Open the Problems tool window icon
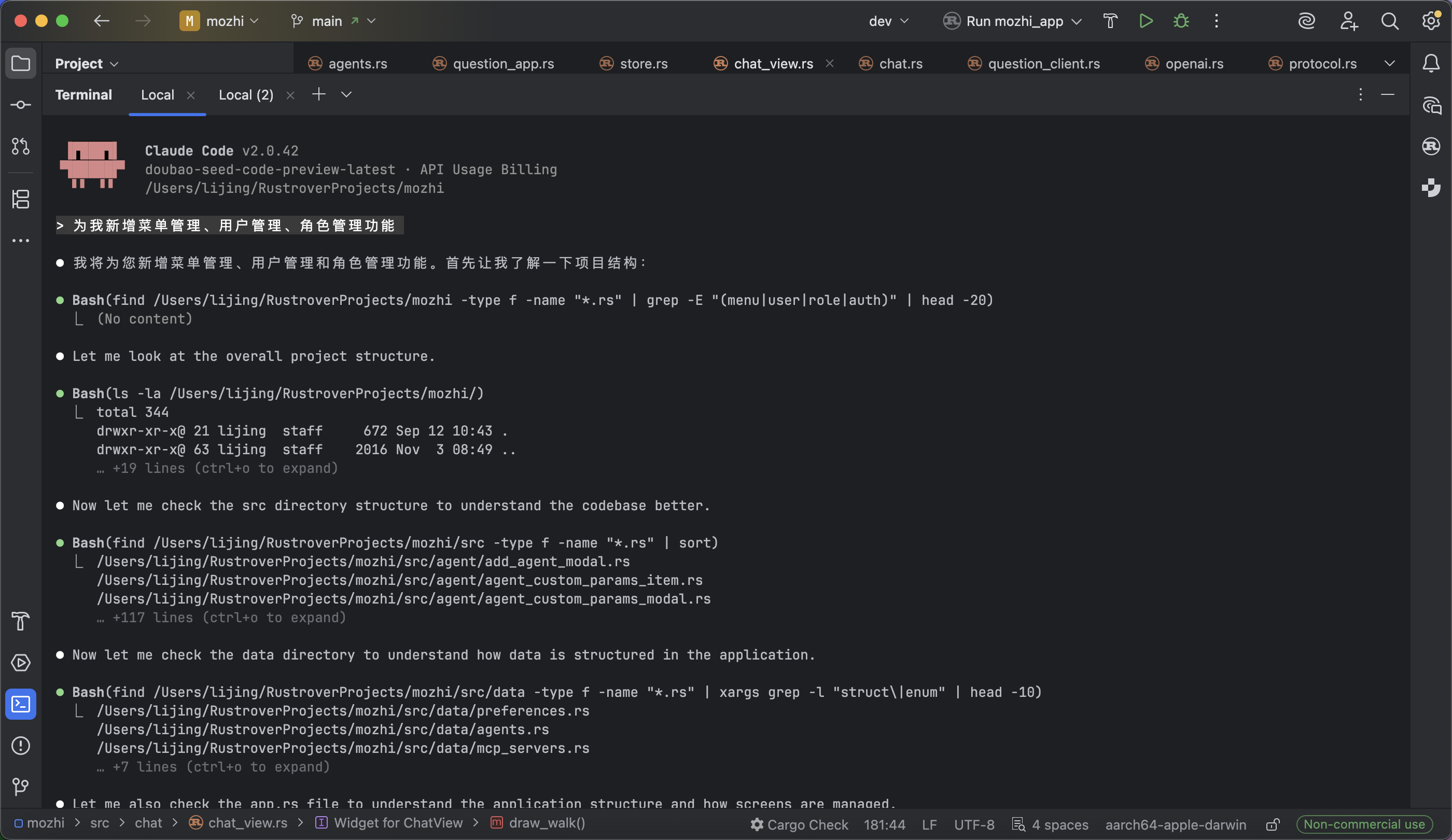Viewport: 1452px width, 840px height. (x=21, y=746)
